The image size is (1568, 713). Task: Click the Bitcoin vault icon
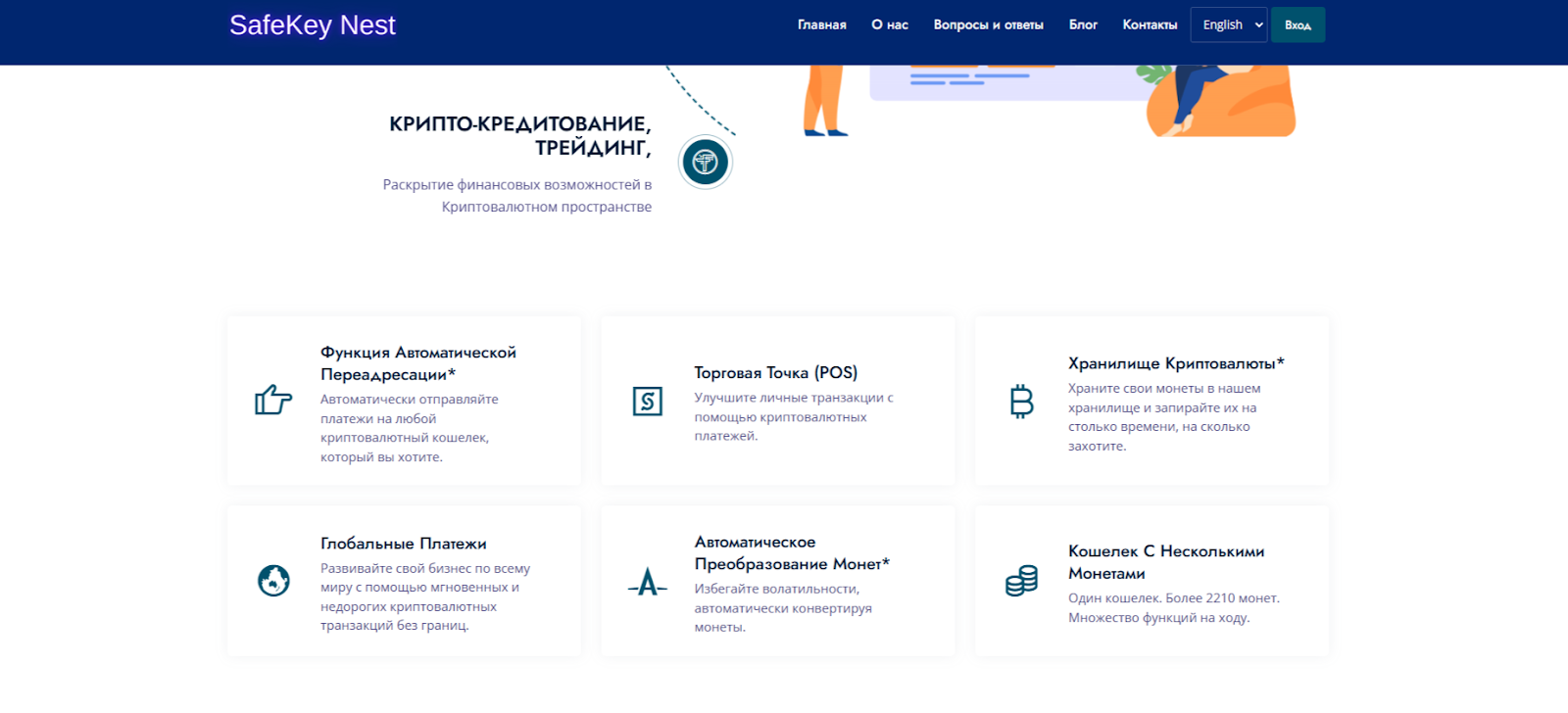(x=1021, y=402)
